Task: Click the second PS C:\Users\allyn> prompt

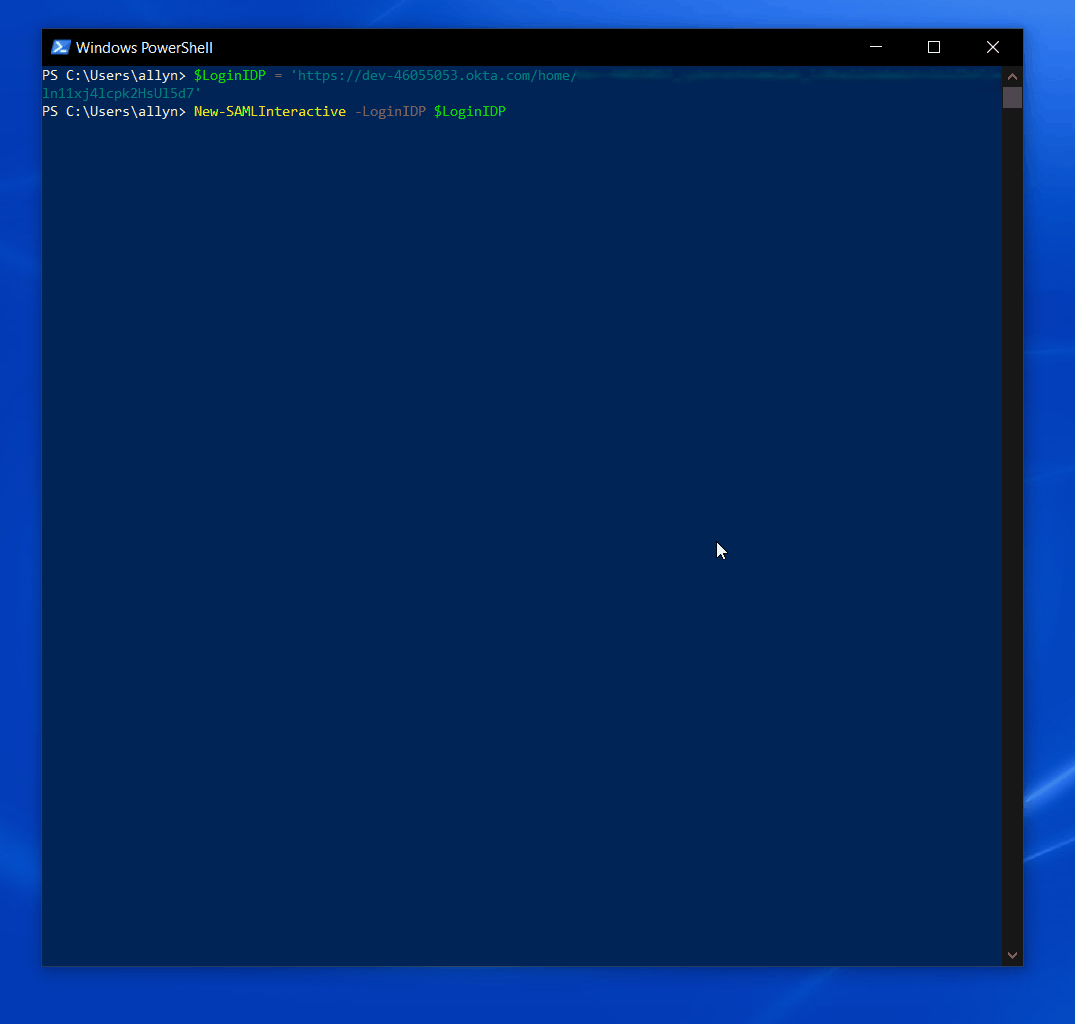Action: tap(114, 112)
